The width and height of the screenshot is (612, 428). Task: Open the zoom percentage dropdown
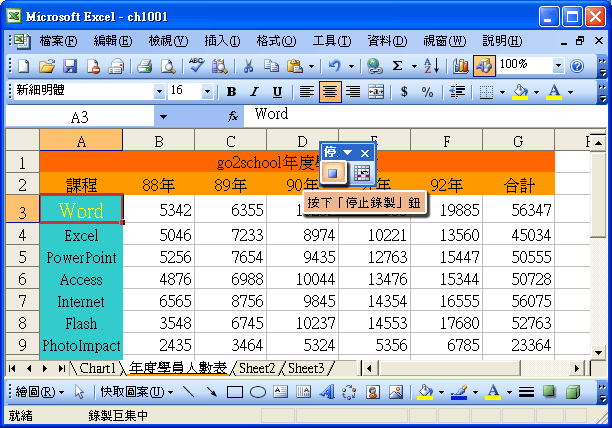pyautogui.click(x=558, y=66)
